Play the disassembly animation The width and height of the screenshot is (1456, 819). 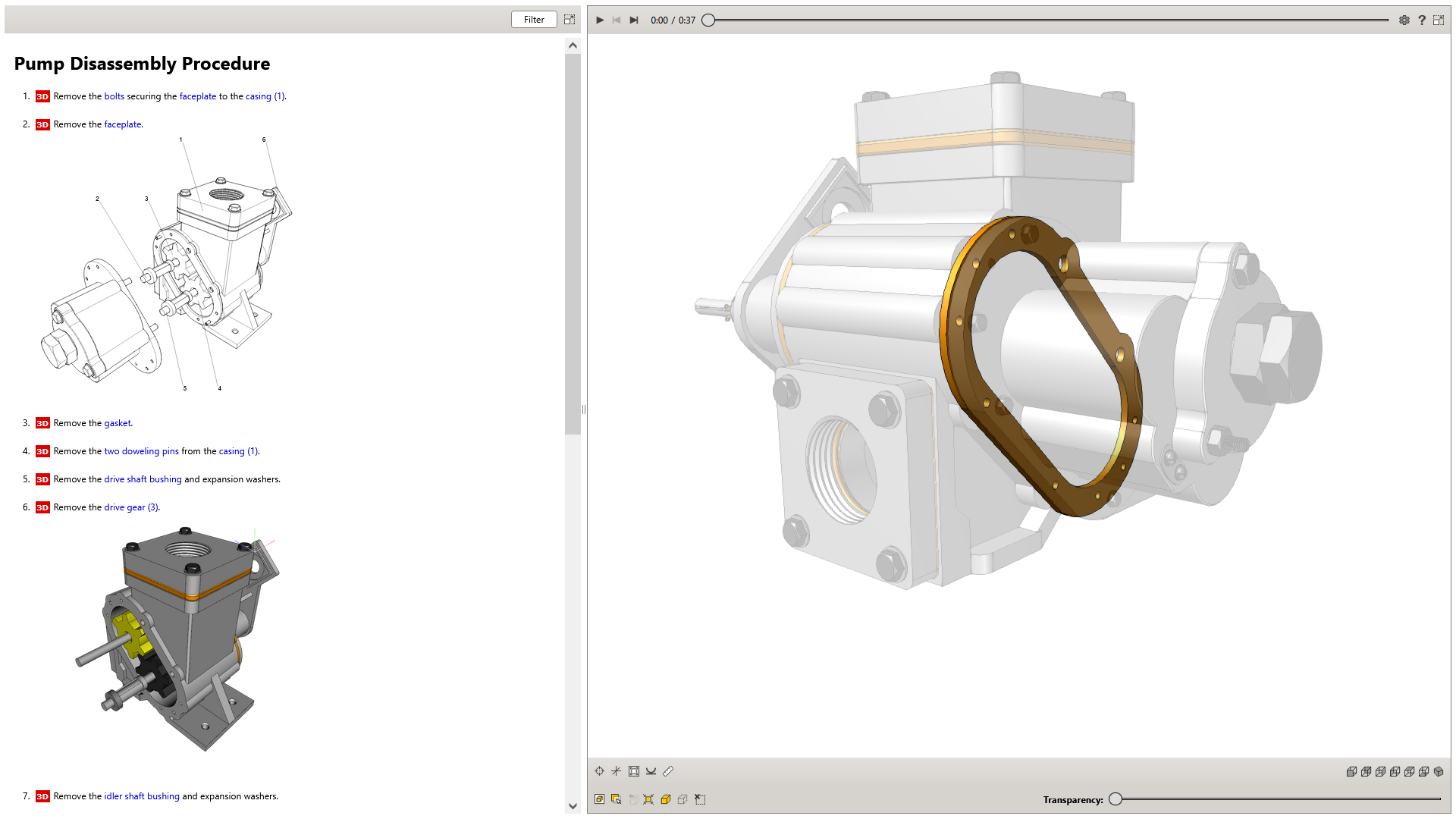point(599,20)
